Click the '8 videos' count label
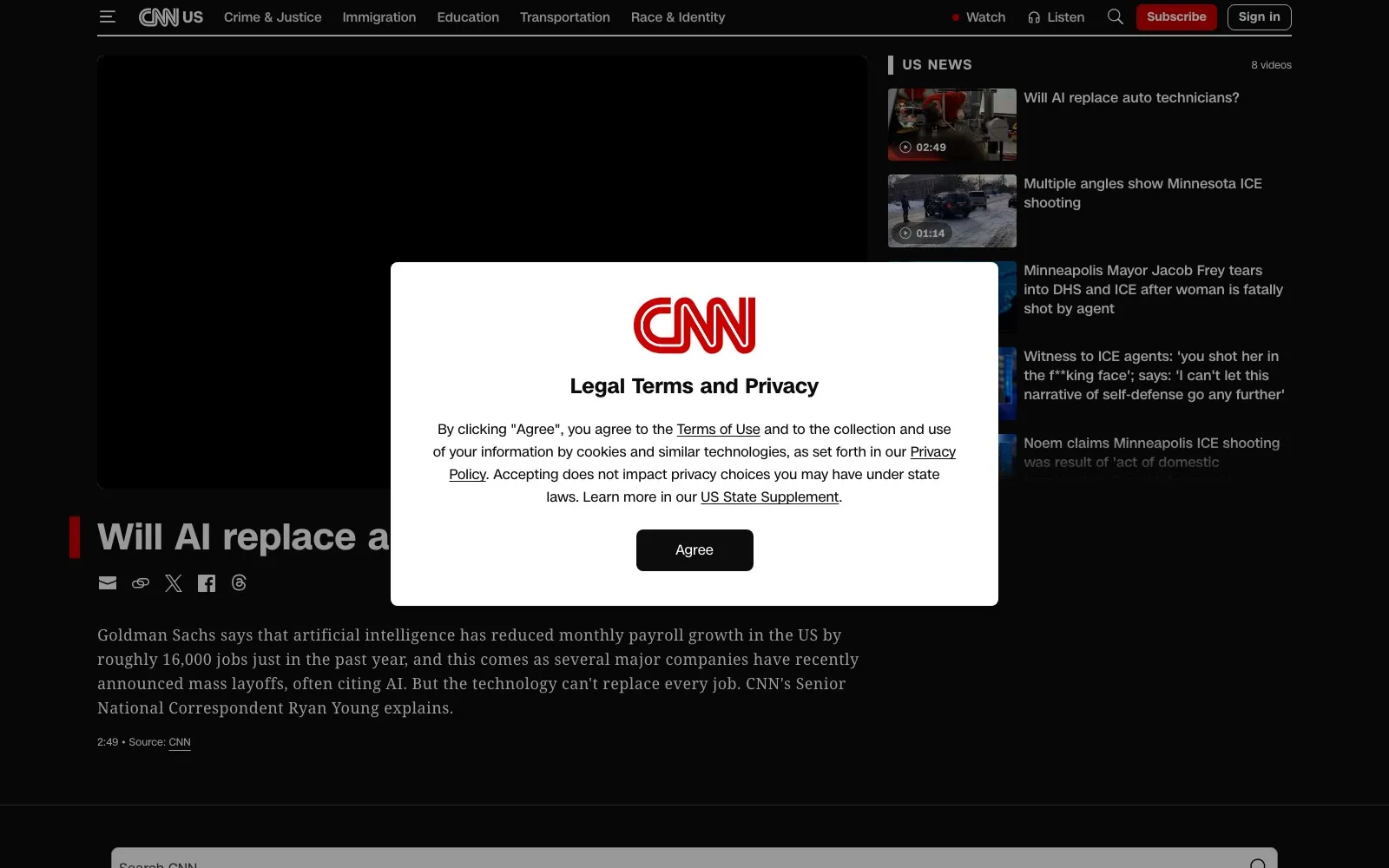This screenshot has width=1389, height=868. 1271,65
